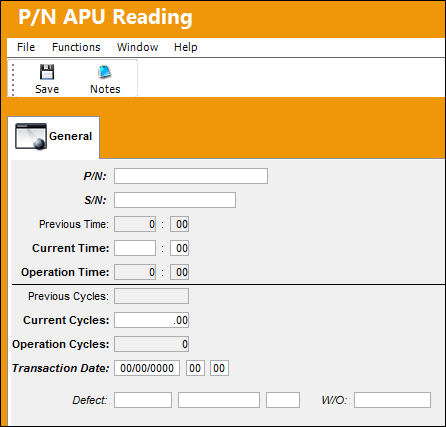
Task: Focus the W/O input field
Action: click(x=393, y=400)
